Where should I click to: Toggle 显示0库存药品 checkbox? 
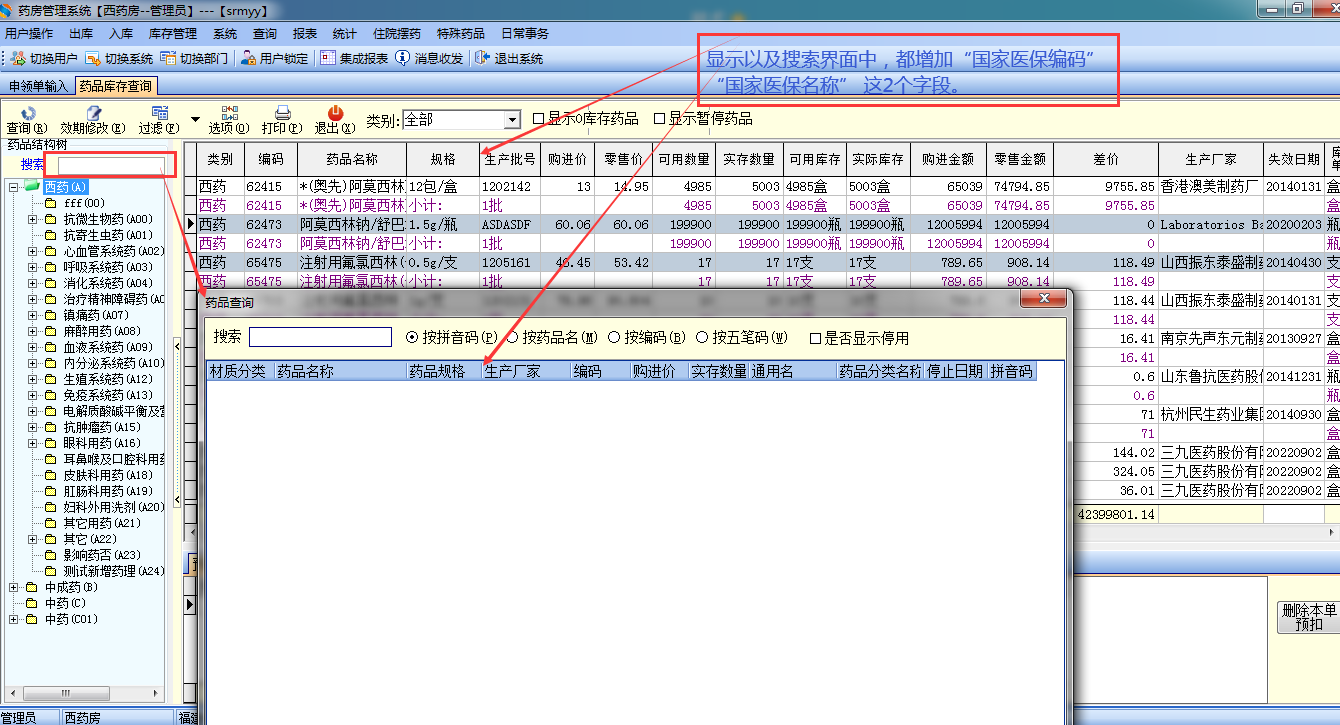539,119
